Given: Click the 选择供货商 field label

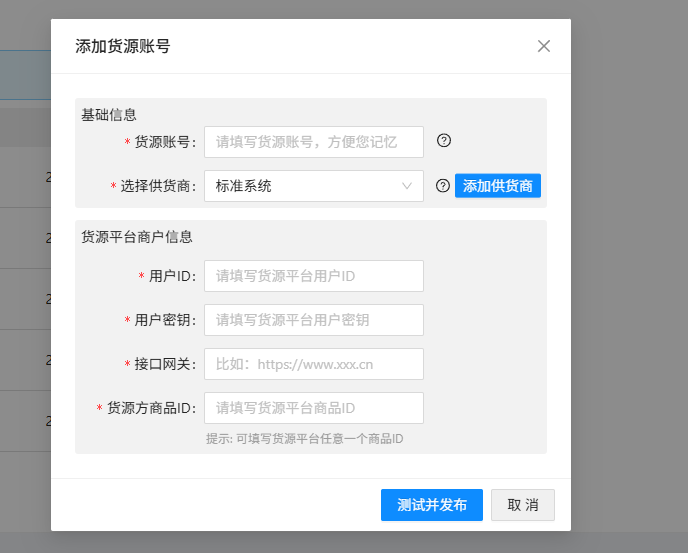Looking at the screenshot, I should (x=158, y=186).
